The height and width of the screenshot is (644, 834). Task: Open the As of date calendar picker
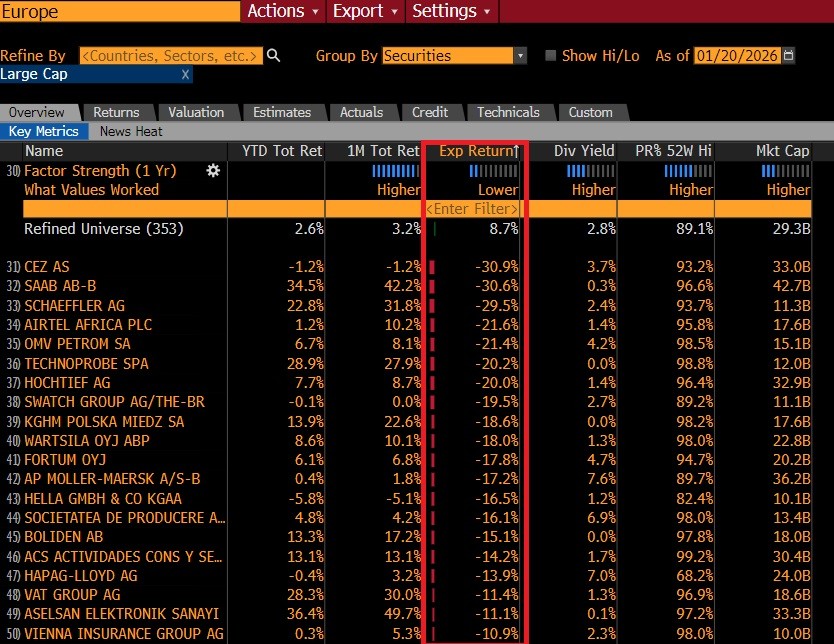click(789, 56)
